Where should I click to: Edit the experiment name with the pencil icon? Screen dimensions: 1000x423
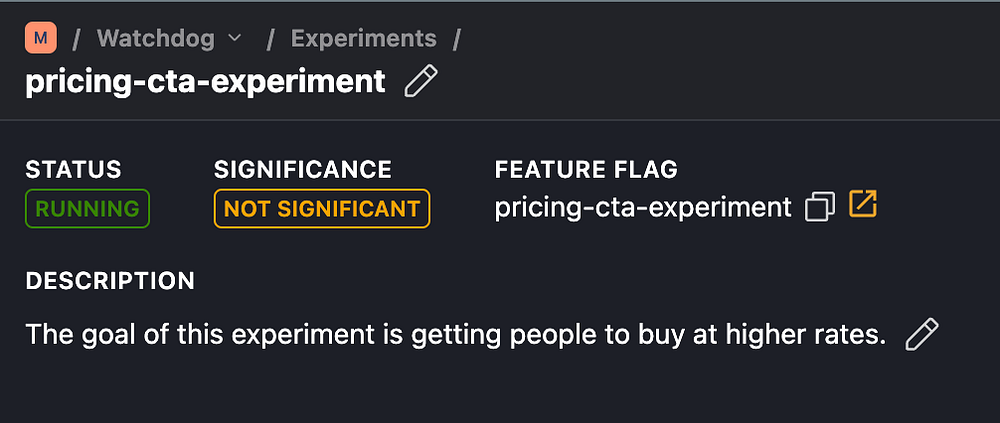421,81
